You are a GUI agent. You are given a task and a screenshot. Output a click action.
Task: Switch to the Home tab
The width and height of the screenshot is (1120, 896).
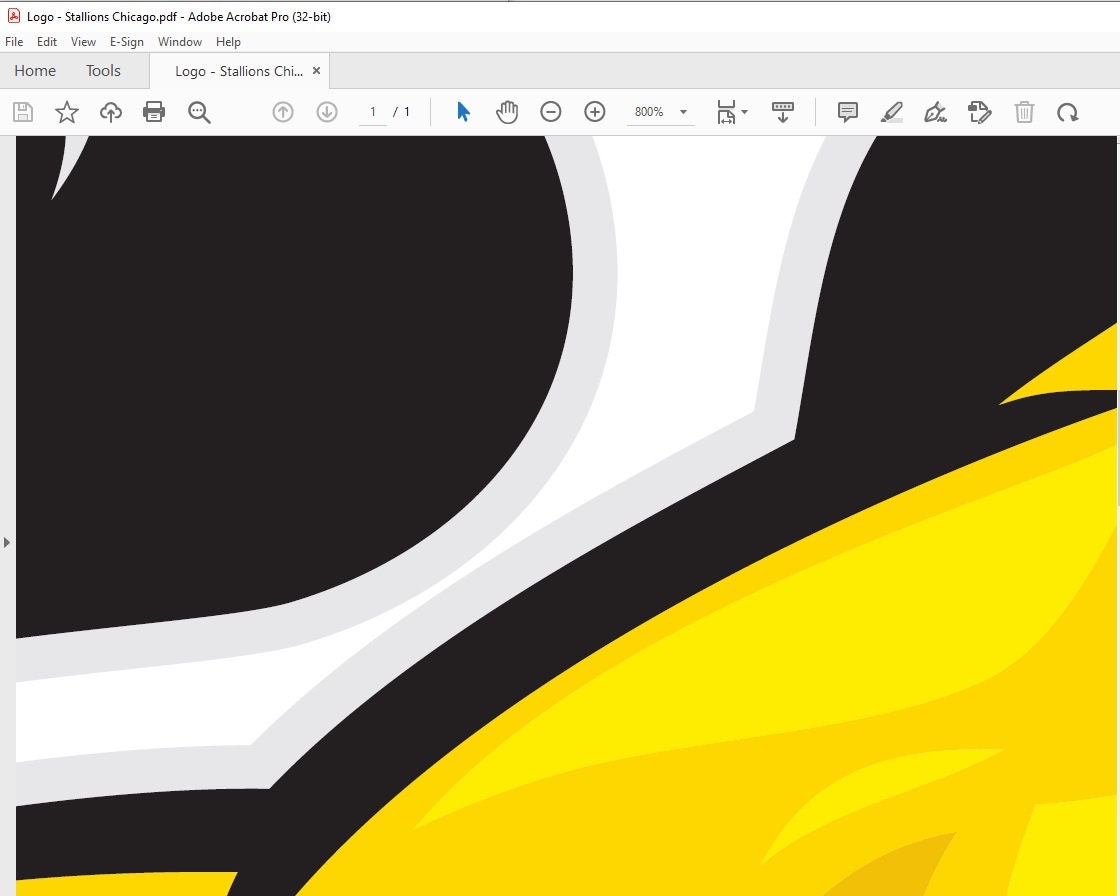click(35, 71)
